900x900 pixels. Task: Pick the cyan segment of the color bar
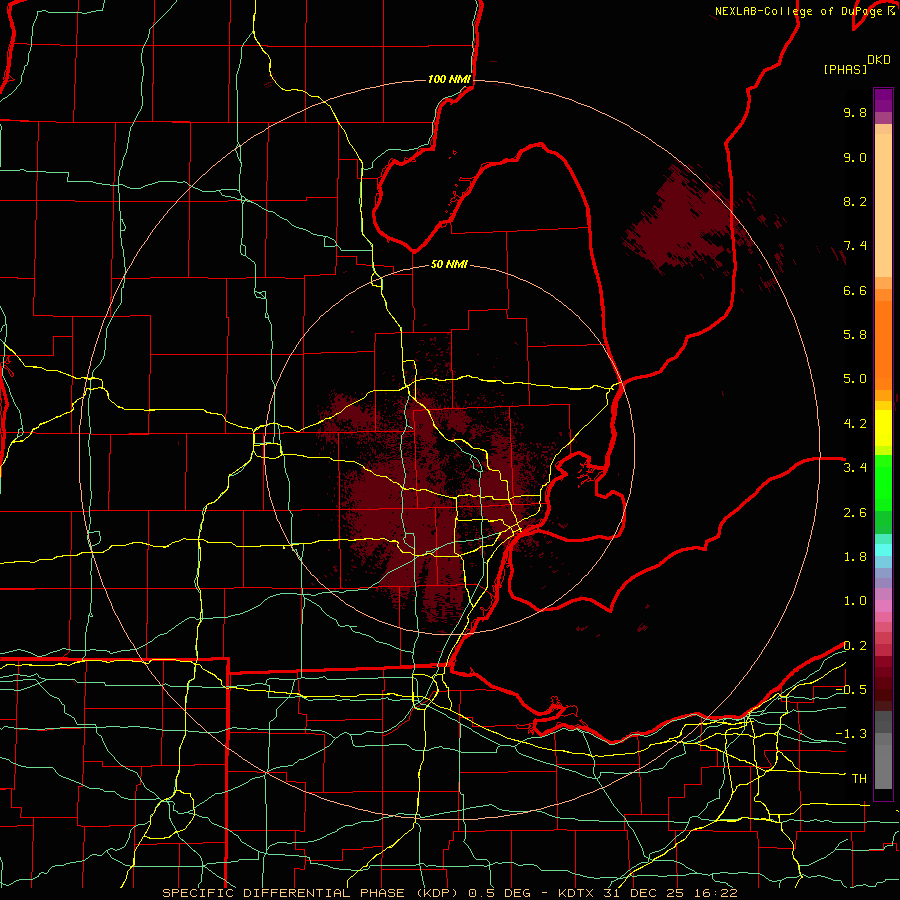883,550
